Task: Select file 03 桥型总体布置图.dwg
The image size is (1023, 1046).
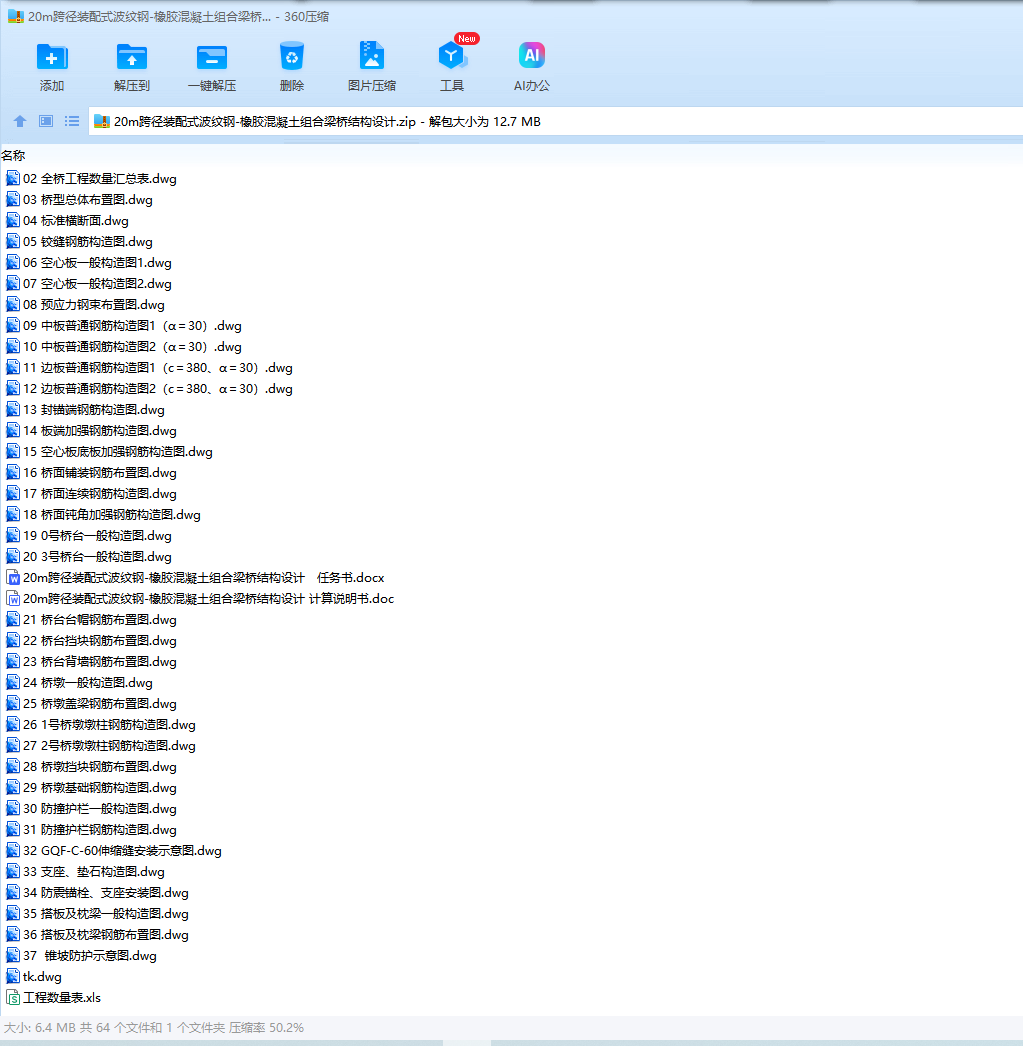Action: coord(79,199)
